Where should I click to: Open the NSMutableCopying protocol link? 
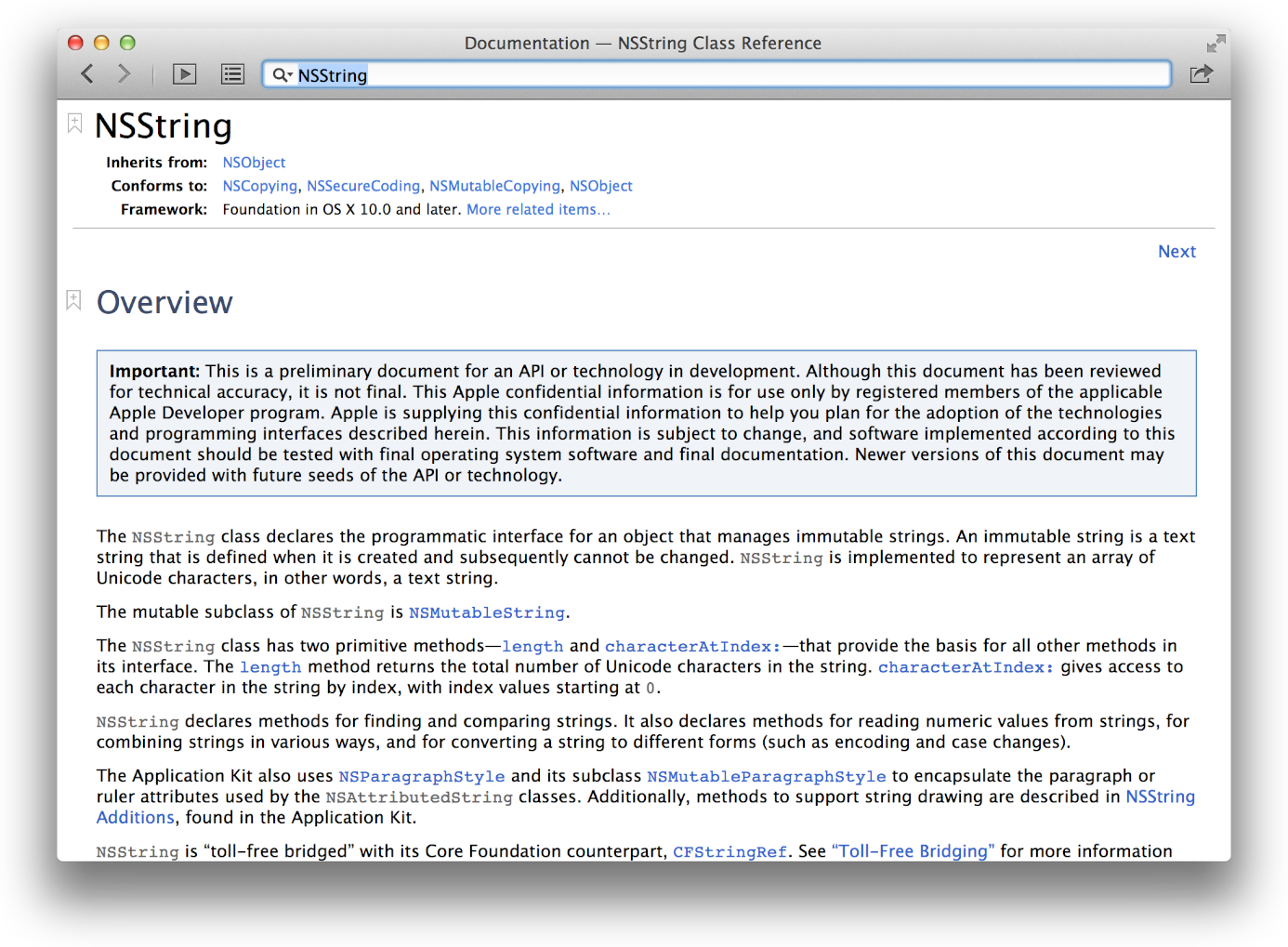click(495, 186)
